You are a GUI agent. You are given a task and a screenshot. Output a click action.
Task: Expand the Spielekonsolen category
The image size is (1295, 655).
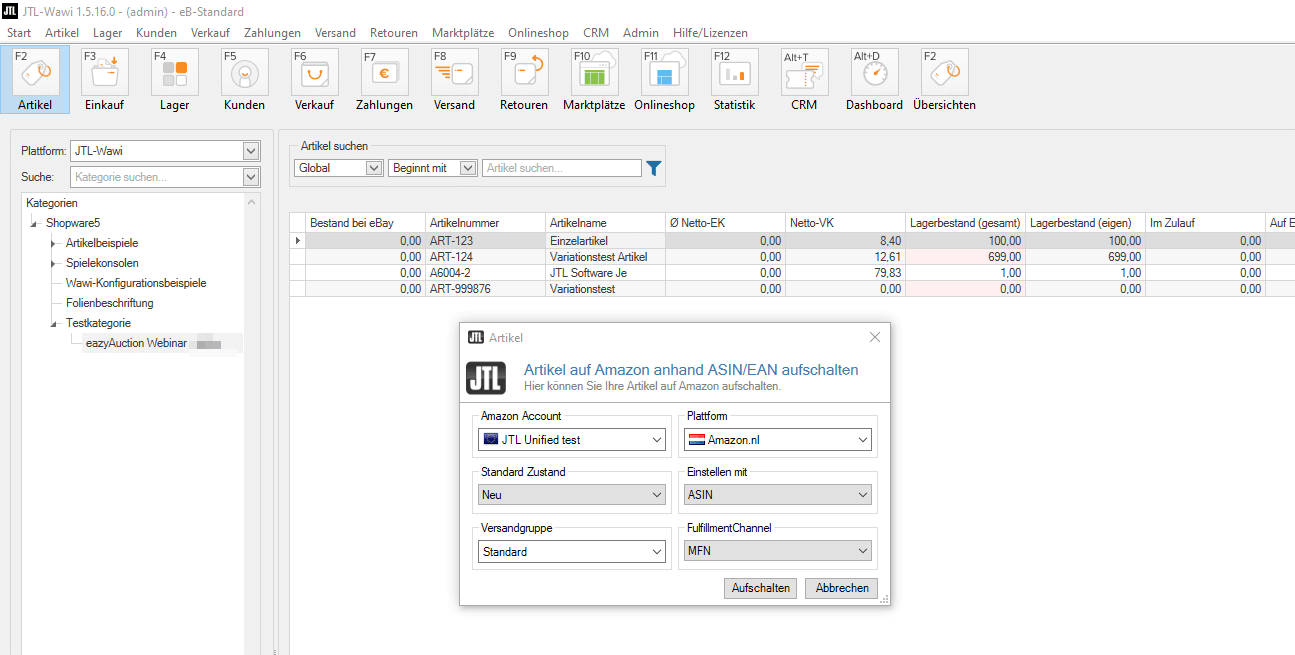pos(54,263)
